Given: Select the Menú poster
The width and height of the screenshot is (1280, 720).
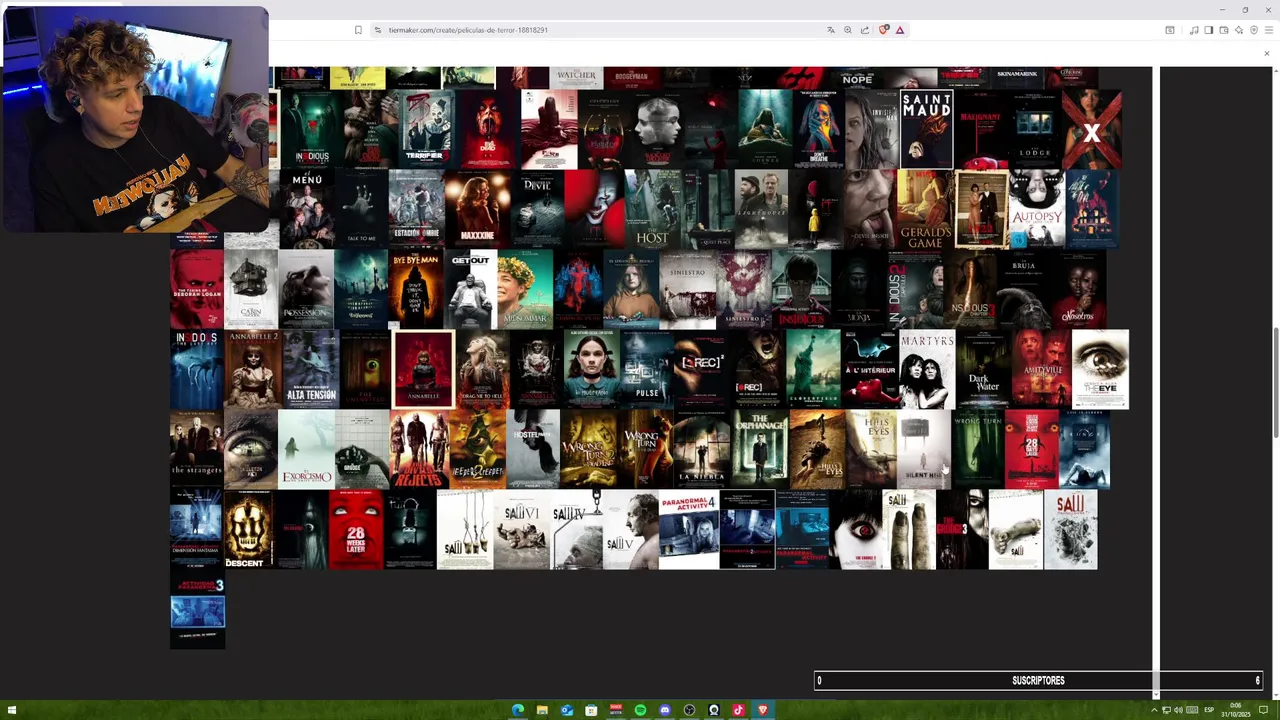Looking at the screenshot, I should pyautogui.click(x=307, y=209).
